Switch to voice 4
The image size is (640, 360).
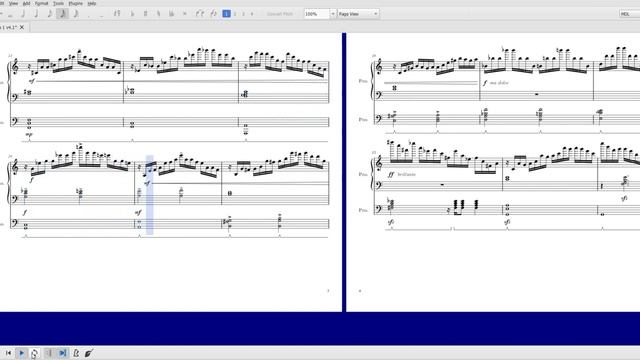(252, 14)
